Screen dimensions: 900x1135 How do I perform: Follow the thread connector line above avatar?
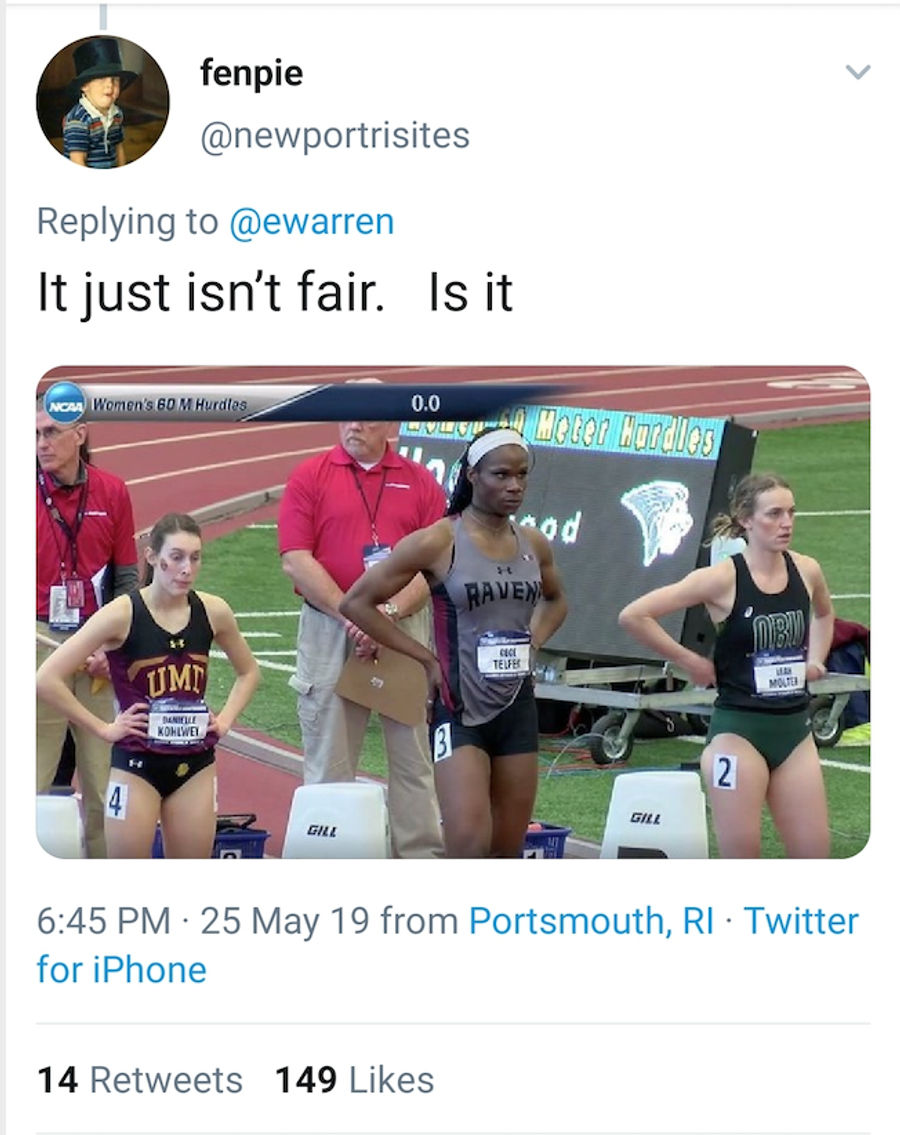[103, 16]
